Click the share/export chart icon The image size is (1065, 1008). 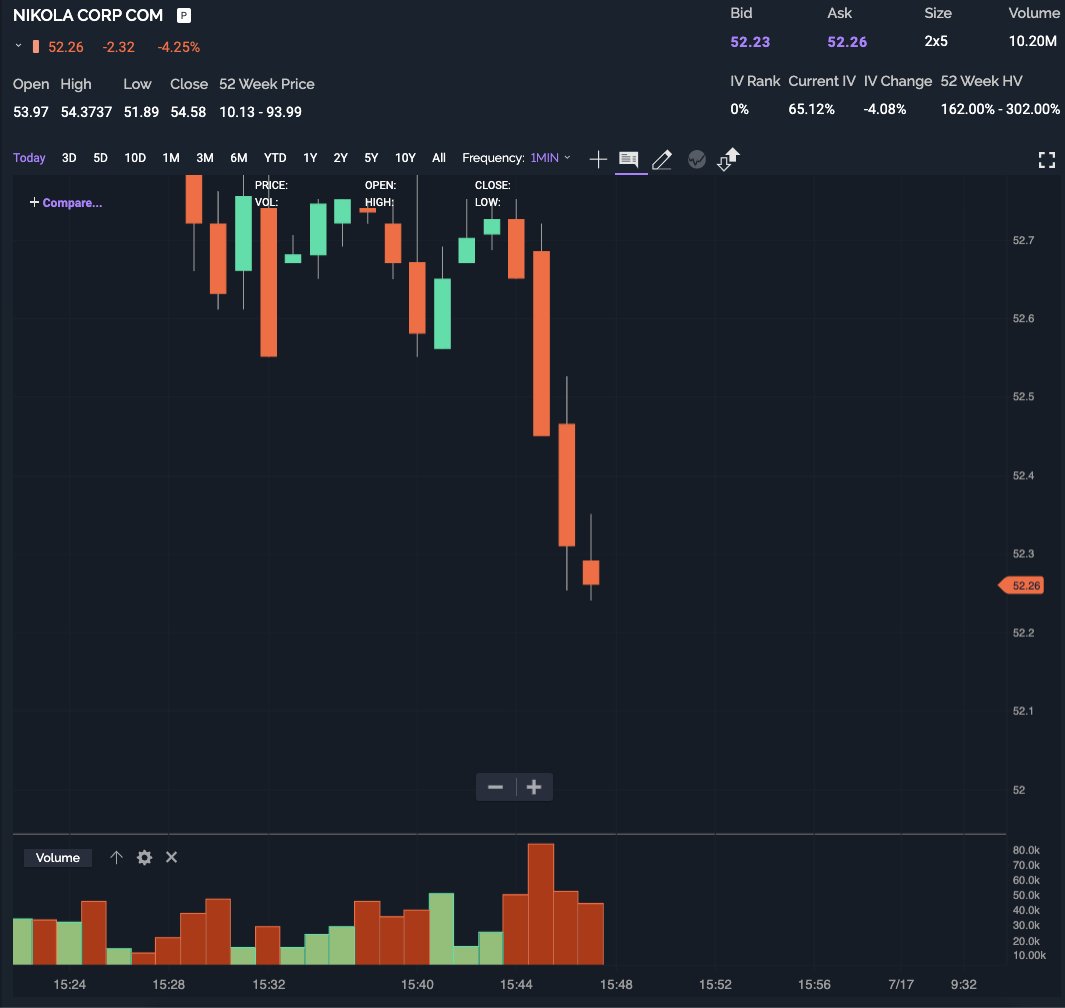tap(728, 160)
